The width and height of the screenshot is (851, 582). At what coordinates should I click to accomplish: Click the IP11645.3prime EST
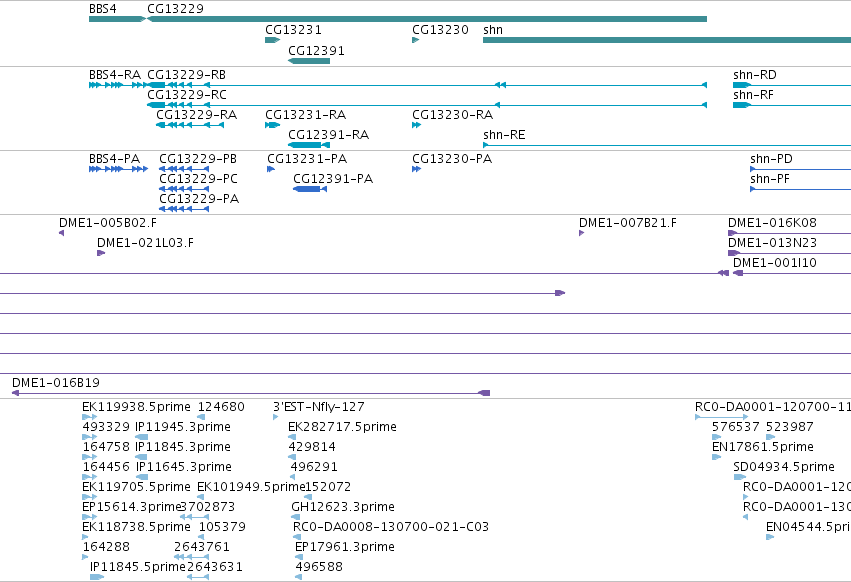pyautogui.click(x=142, y=477)
